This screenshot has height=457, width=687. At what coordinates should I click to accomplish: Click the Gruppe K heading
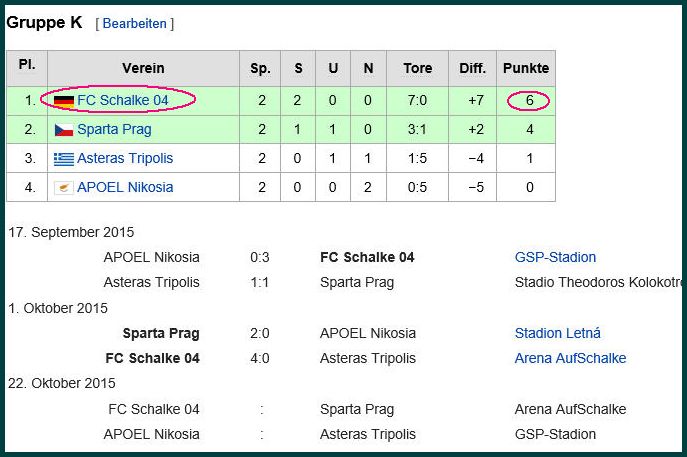point(44,22)
